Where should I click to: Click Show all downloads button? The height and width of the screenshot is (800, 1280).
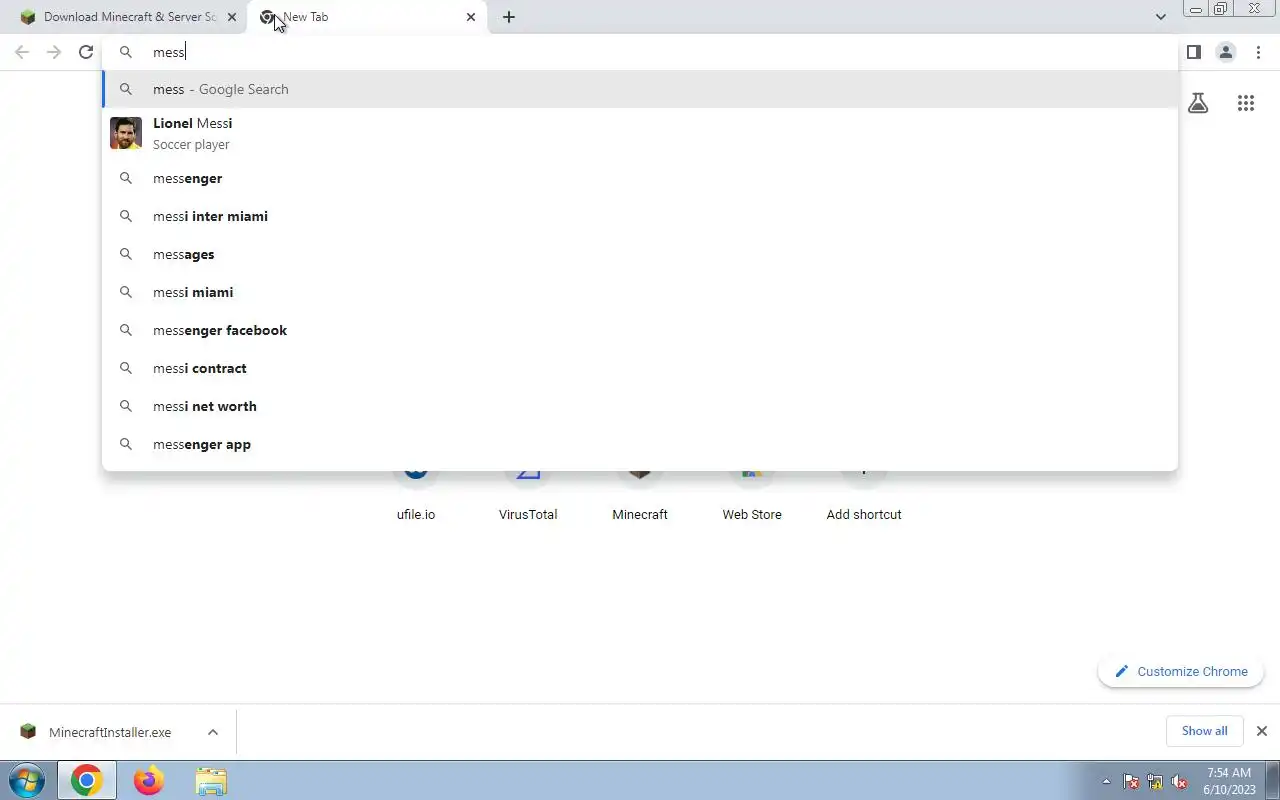tap(1204, 731)
